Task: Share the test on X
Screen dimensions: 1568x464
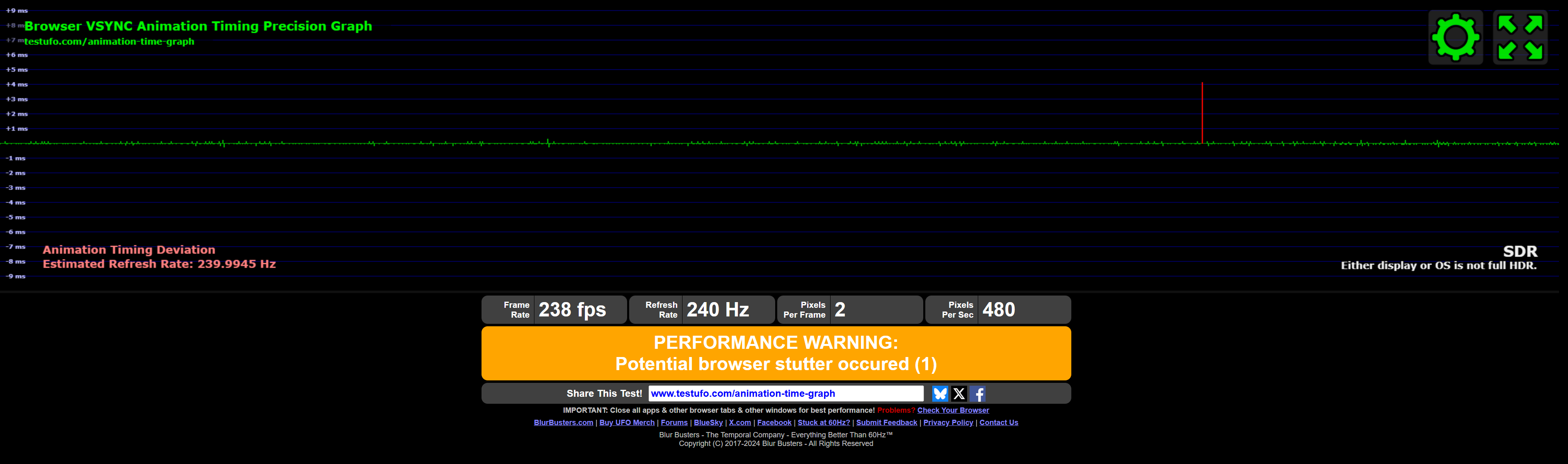Action: (x=959, y=393)
